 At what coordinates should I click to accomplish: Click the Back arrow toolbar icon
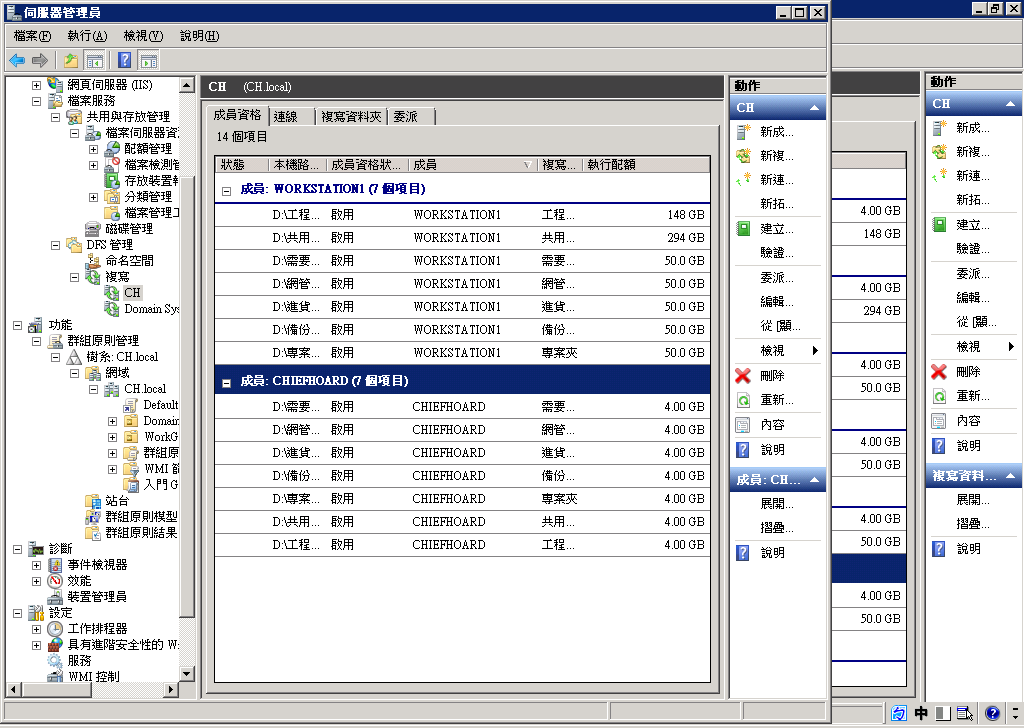point(17,61)
